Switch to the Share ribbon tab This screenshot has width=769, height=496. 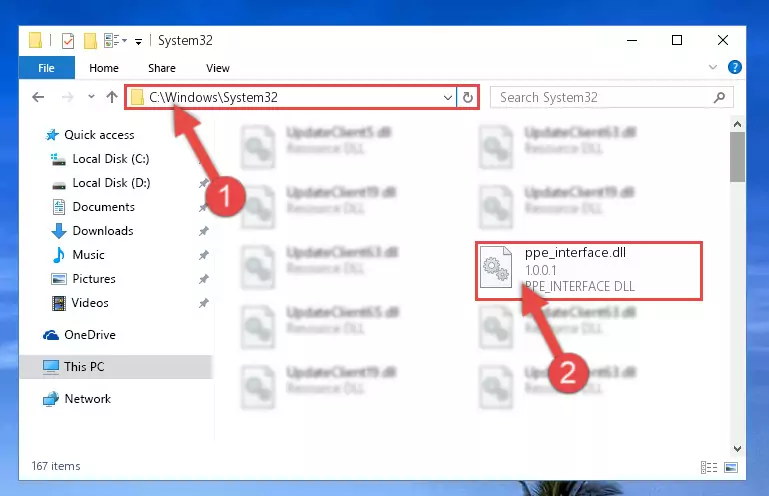point(162,68)
